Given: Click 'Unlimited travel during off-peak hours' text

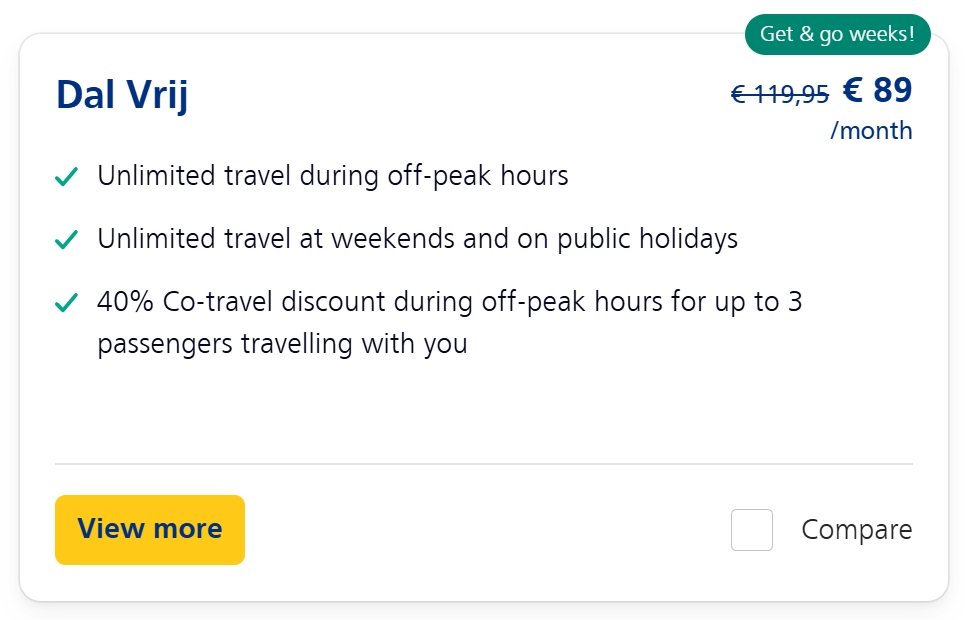Looking at the screenshot, I should (x=332, y=177).
